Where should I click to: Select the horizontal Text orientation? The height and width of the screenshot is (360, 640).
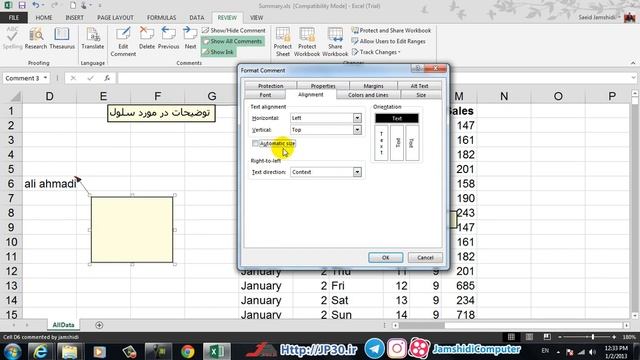(397, 118)
